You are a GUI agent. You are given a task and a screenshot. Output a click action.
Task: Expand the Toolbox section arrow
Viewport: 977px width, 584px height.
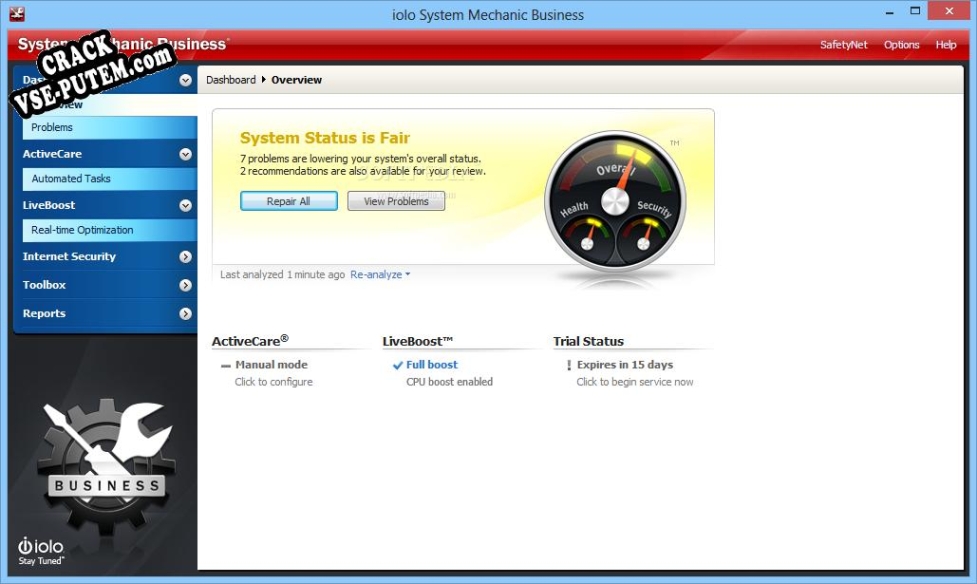click(x=185, y=285)
